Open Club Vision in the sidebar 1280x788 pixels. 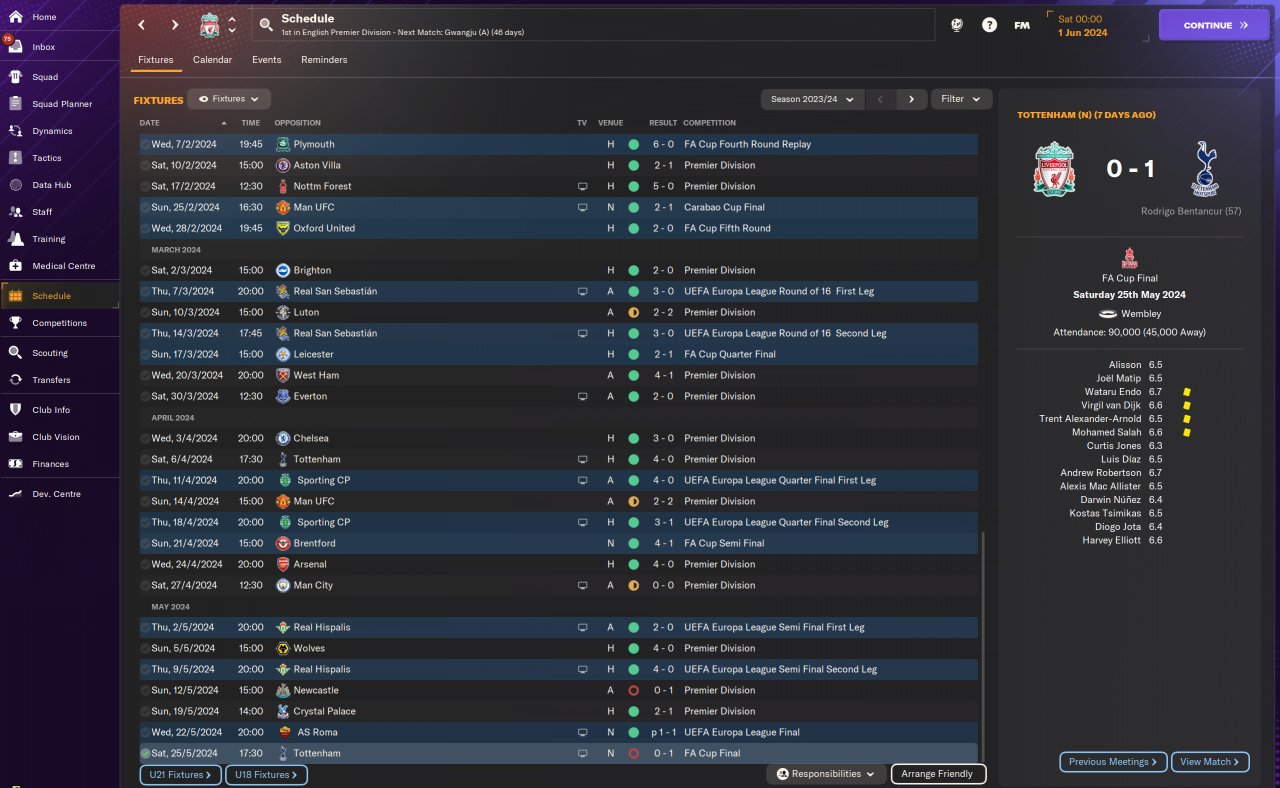coord(56,437)
